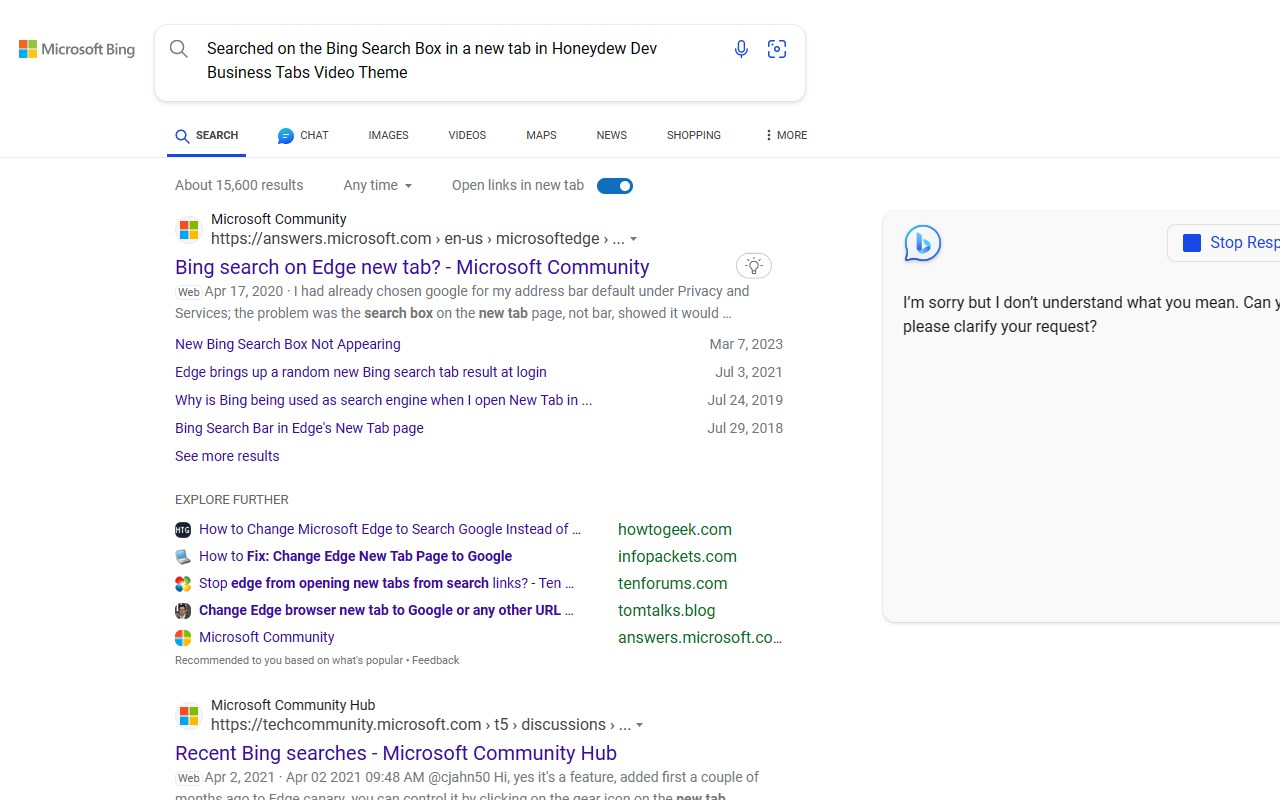The image size is (1280, 800).
Task: Toggle Open links in new tab switch
Action: (615, 186)
